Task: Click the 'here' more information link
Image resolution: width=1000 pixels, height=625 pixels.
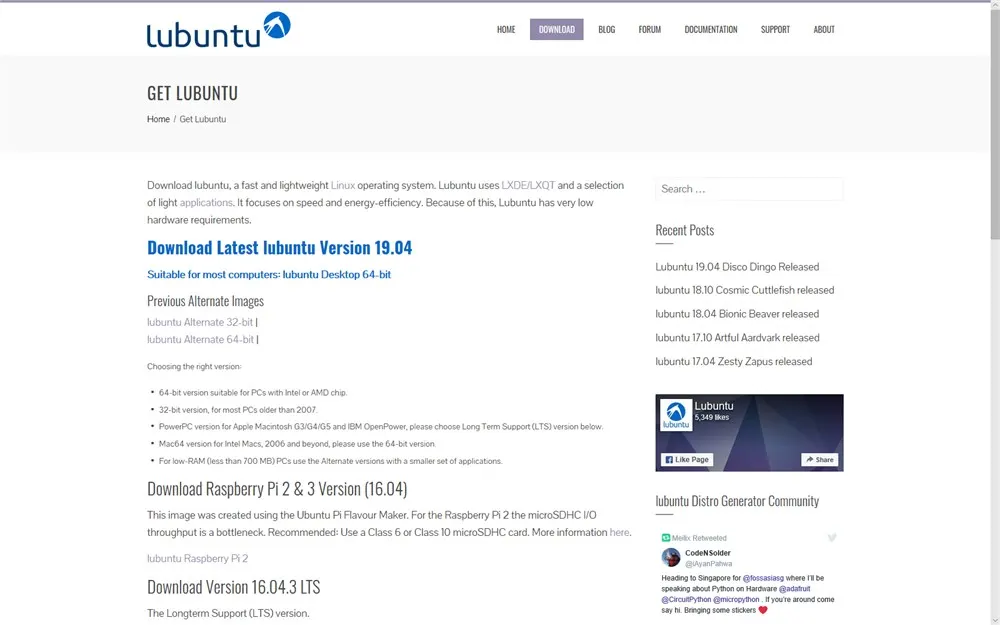Action: 619,533
